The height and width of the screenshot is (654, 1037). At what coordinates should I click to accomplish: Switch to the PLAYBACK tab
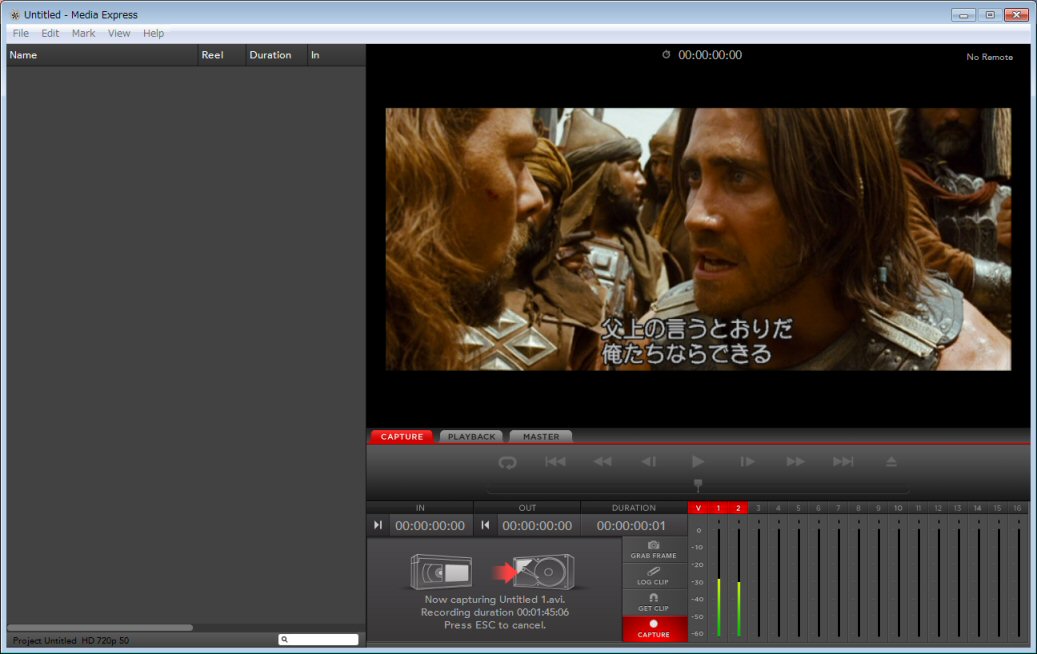click(x=472, y=436)
